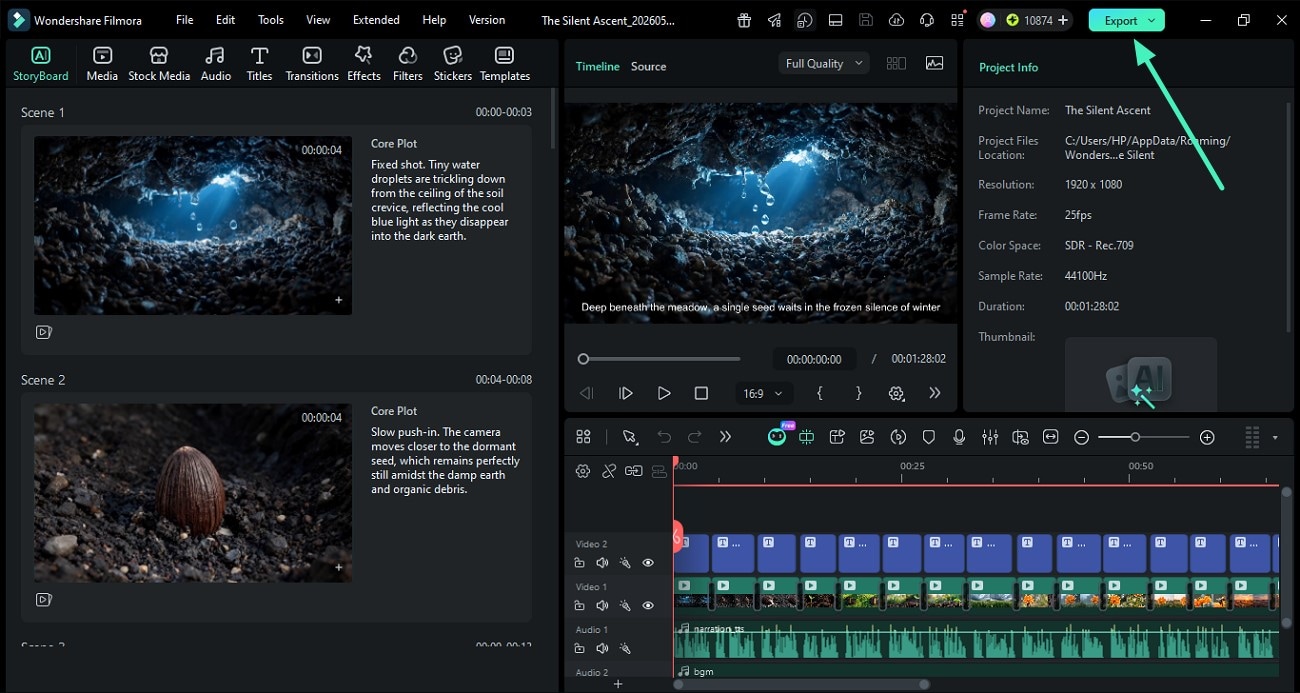Image resolution: width=1300 pixels, height=693 pixels.
Task: Open the Stickers tab
Action: [453, 64]
